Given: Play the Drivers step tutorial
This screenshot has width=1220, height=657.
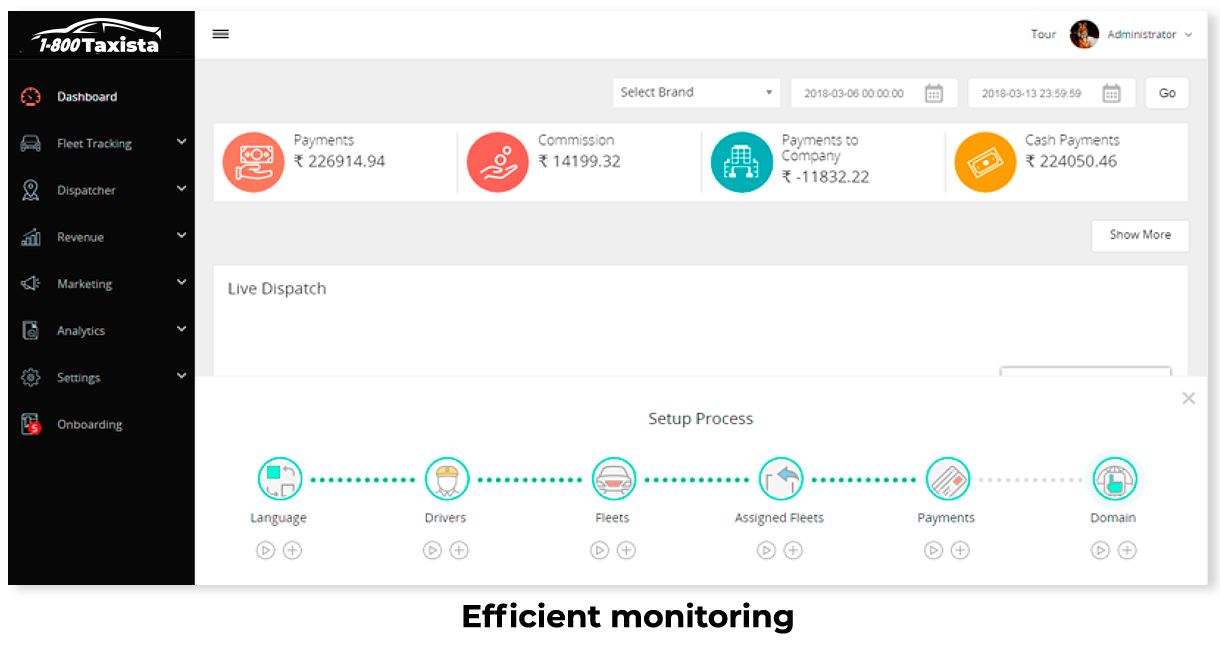Looking at the screenshot, I should 432,550.
